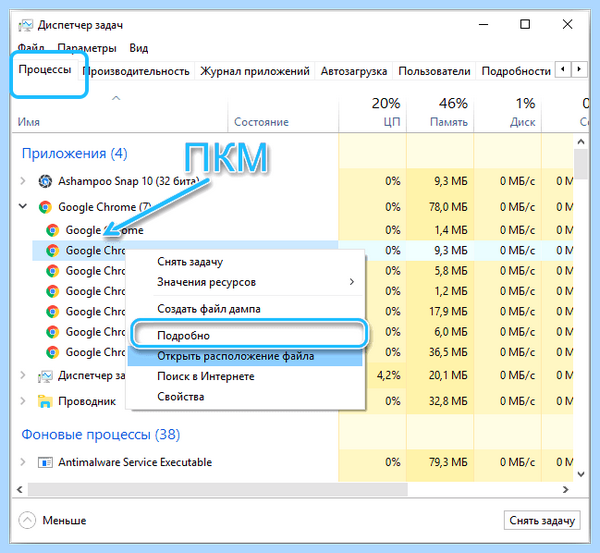Choose Поиск в Интернете
The height and width of the screenshot is (553, 600).
pos(245,376)
